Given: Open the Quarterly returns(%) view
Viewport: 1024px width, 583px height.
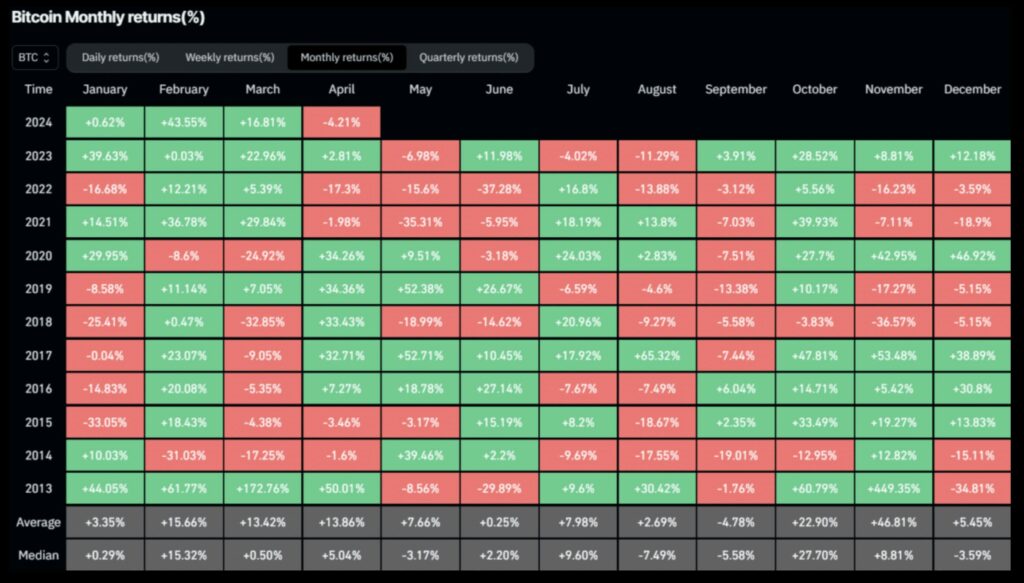Looking at the screenshot, I should [x=470, y=57].
